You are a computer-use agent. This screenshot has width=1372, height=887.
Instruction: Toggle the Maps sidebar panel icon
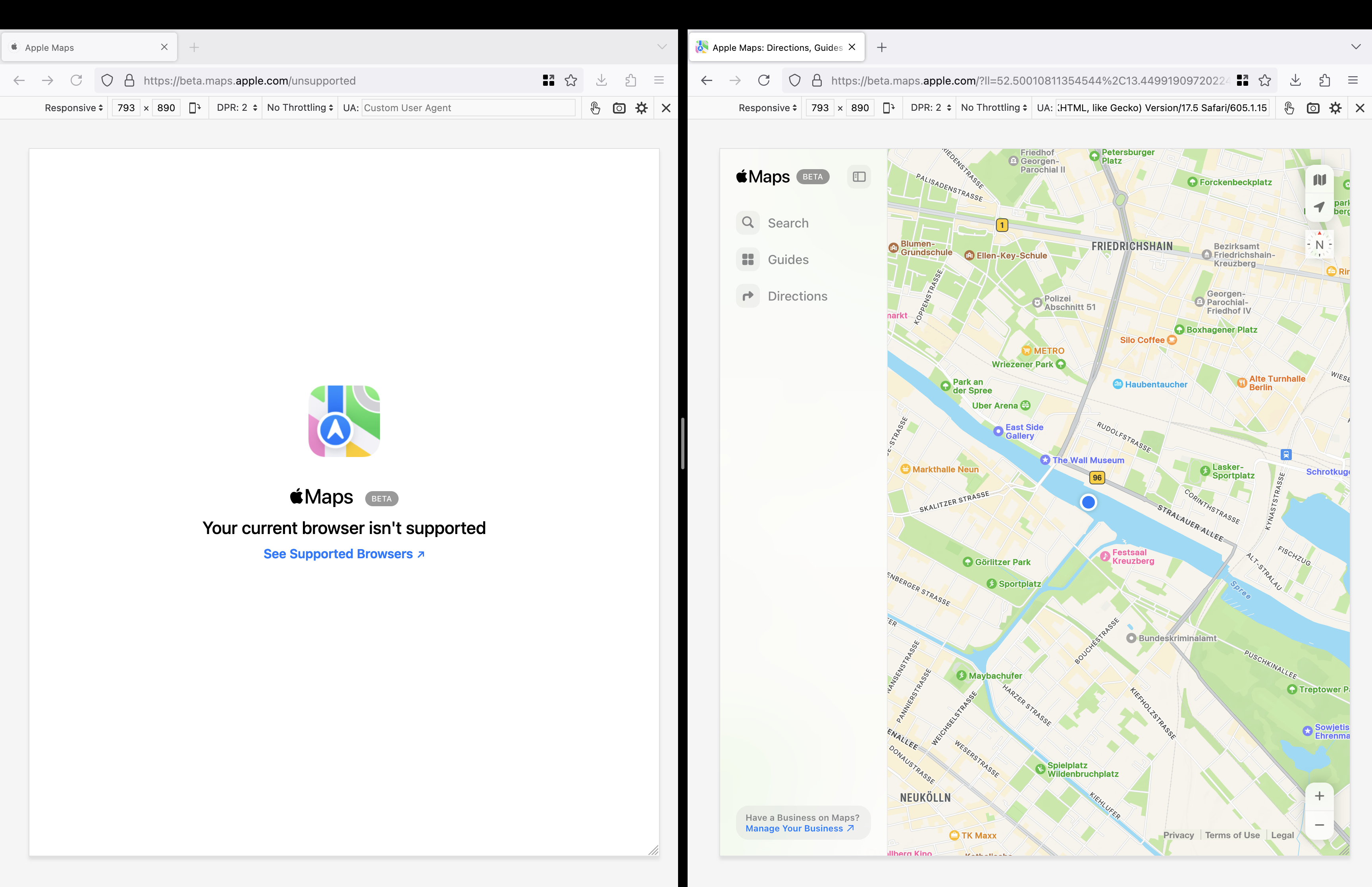(858, 177)
